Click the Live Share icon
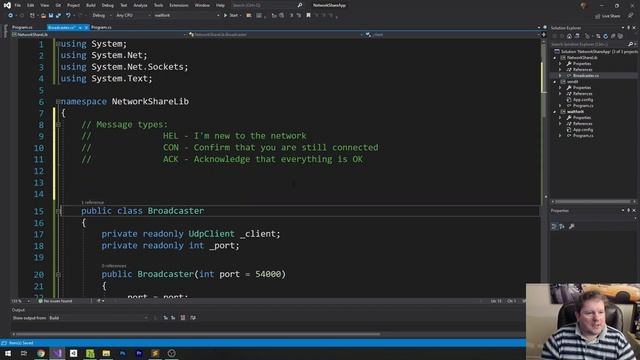 [x=598, y=16]
